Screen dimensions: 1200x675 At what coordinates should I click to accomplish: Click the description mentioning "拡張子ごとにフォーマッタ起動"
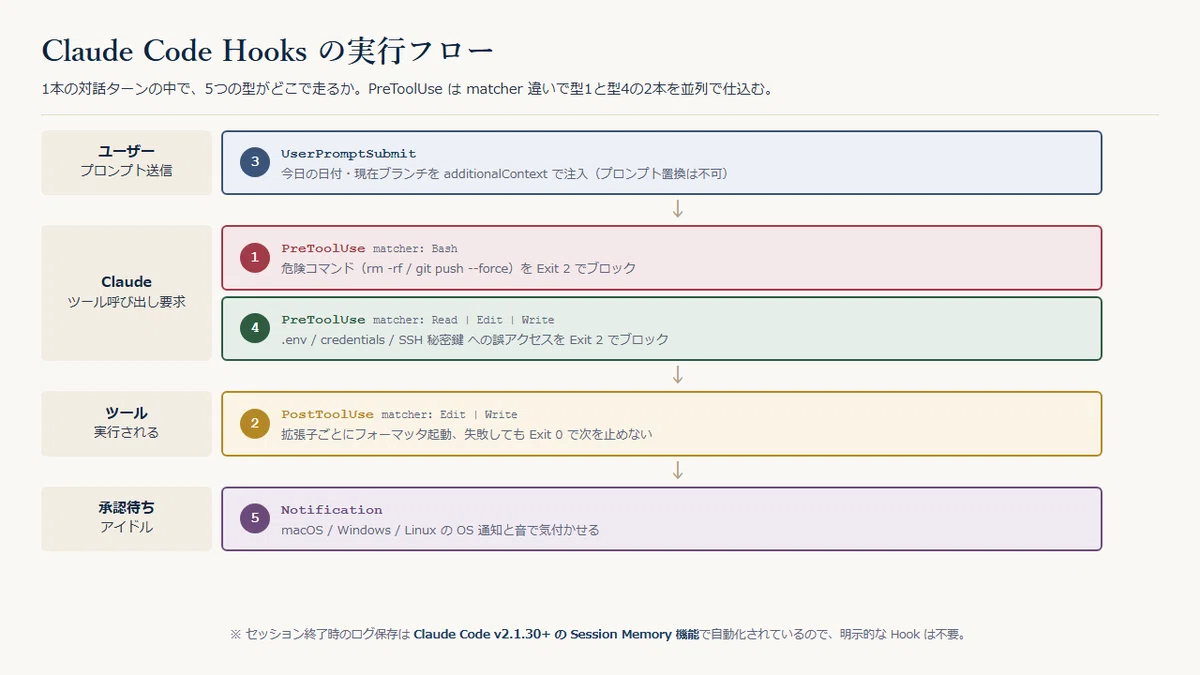point(467,434)
